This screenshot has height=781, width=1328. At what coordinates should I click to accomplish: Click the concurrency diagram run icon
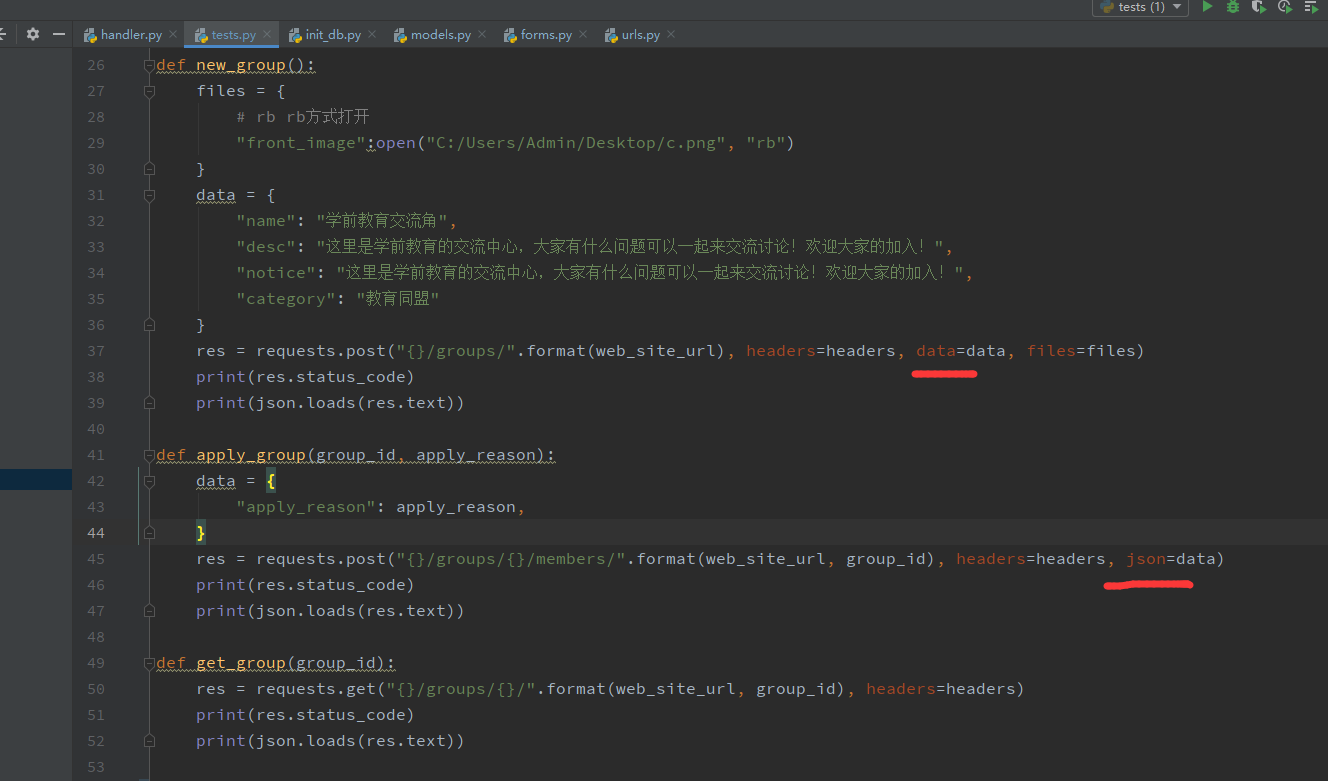click(1311, 7)
